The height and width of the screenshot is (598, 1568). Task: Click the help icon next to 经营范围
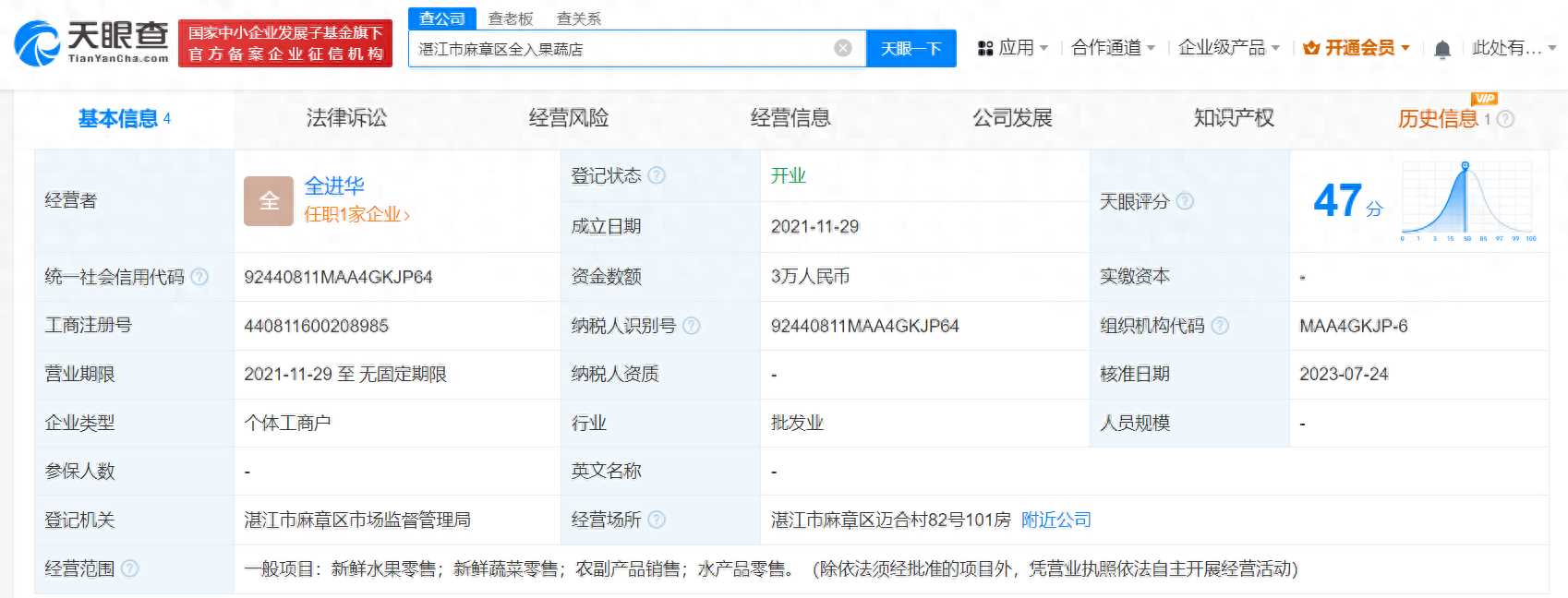pyautogui.click(x=129, y=568)
